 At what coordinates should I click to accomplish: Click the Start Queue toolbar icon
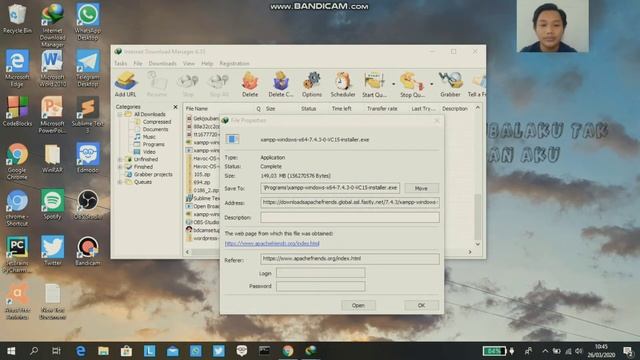click(x=374, y=84)
